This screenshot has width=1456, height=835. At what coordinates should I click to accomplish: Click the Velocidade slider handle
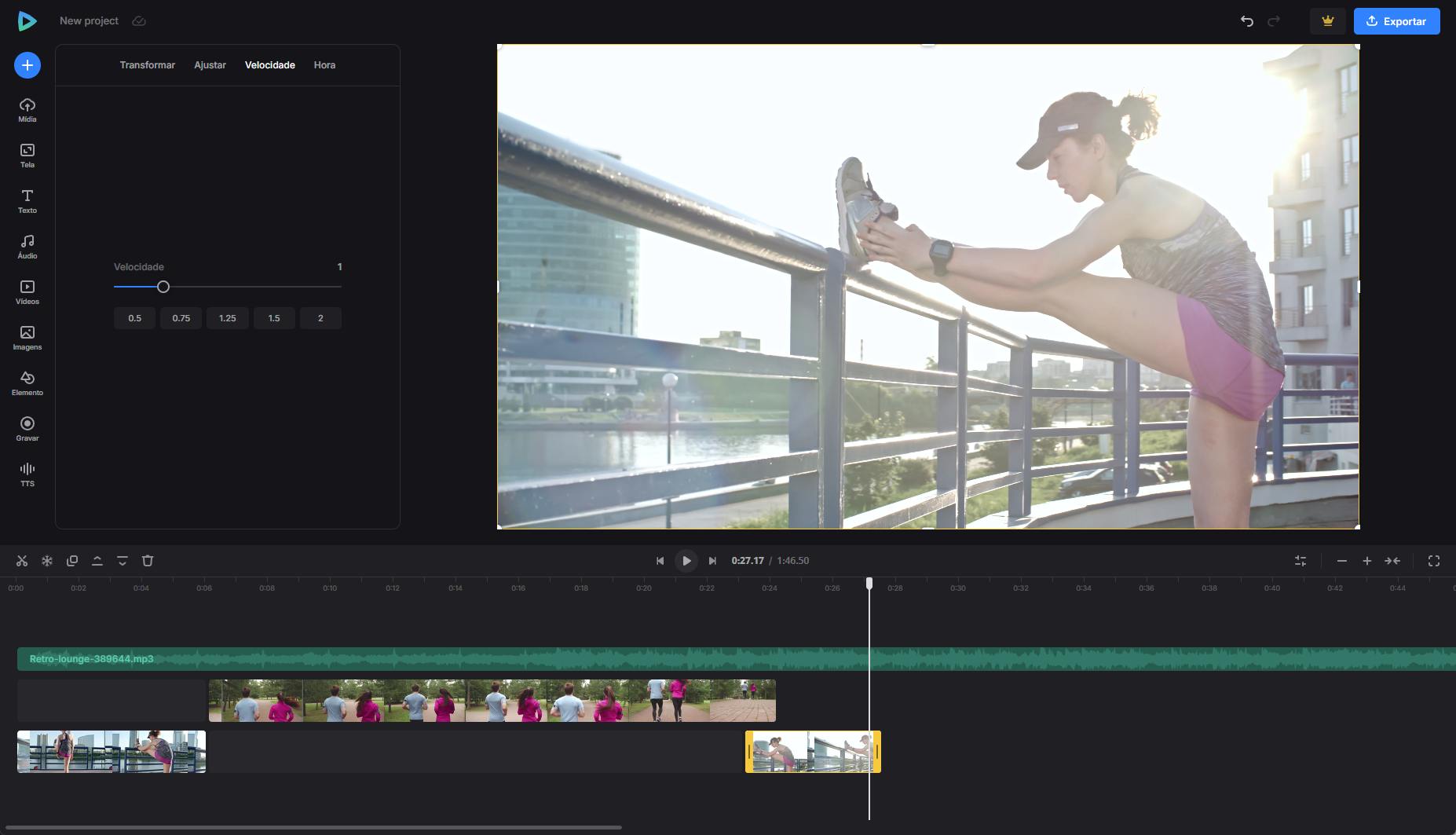click(x=163, y=287)
